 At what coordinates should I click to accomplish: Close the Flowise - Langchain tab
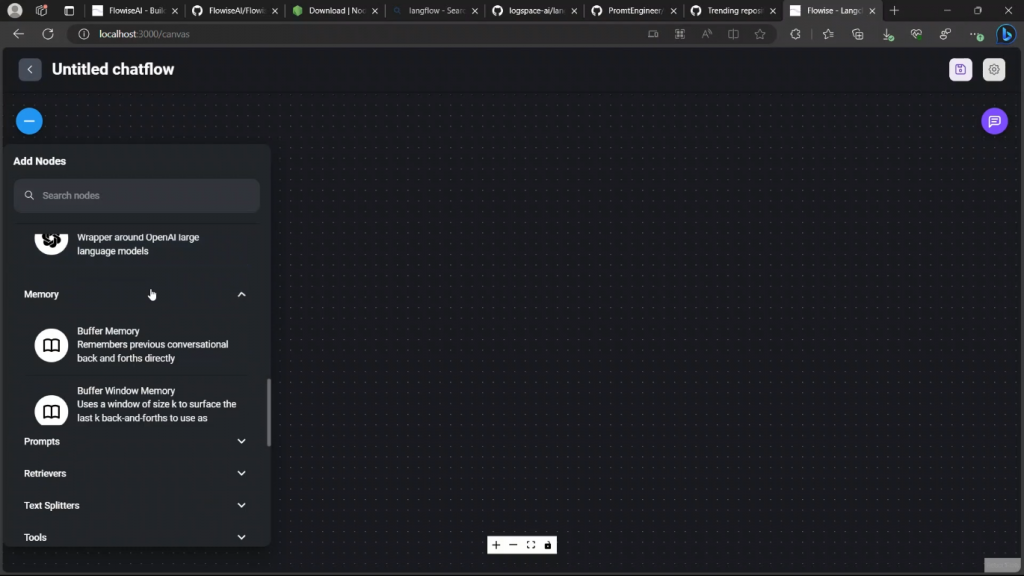click(872, 10)
